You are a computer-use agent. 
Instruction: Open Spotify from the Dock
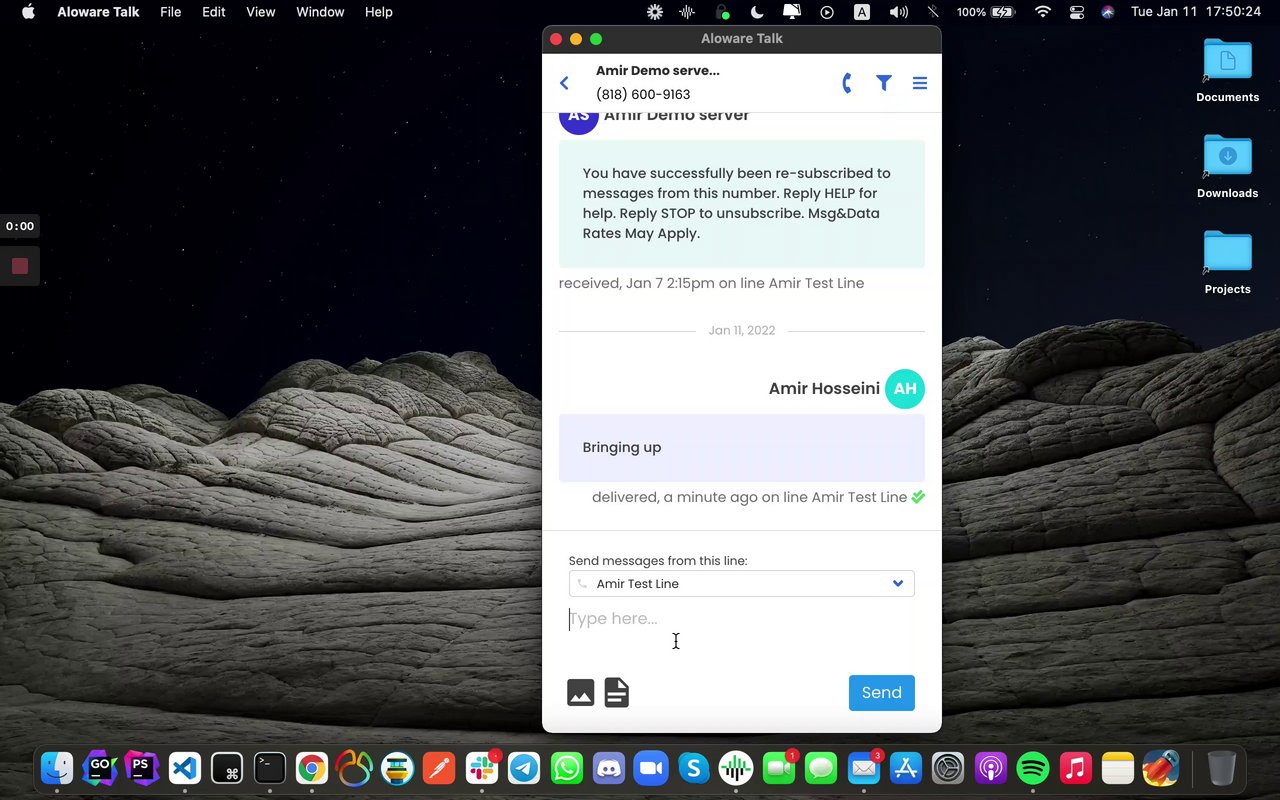pyautogui.click(x=1033, y=768)
